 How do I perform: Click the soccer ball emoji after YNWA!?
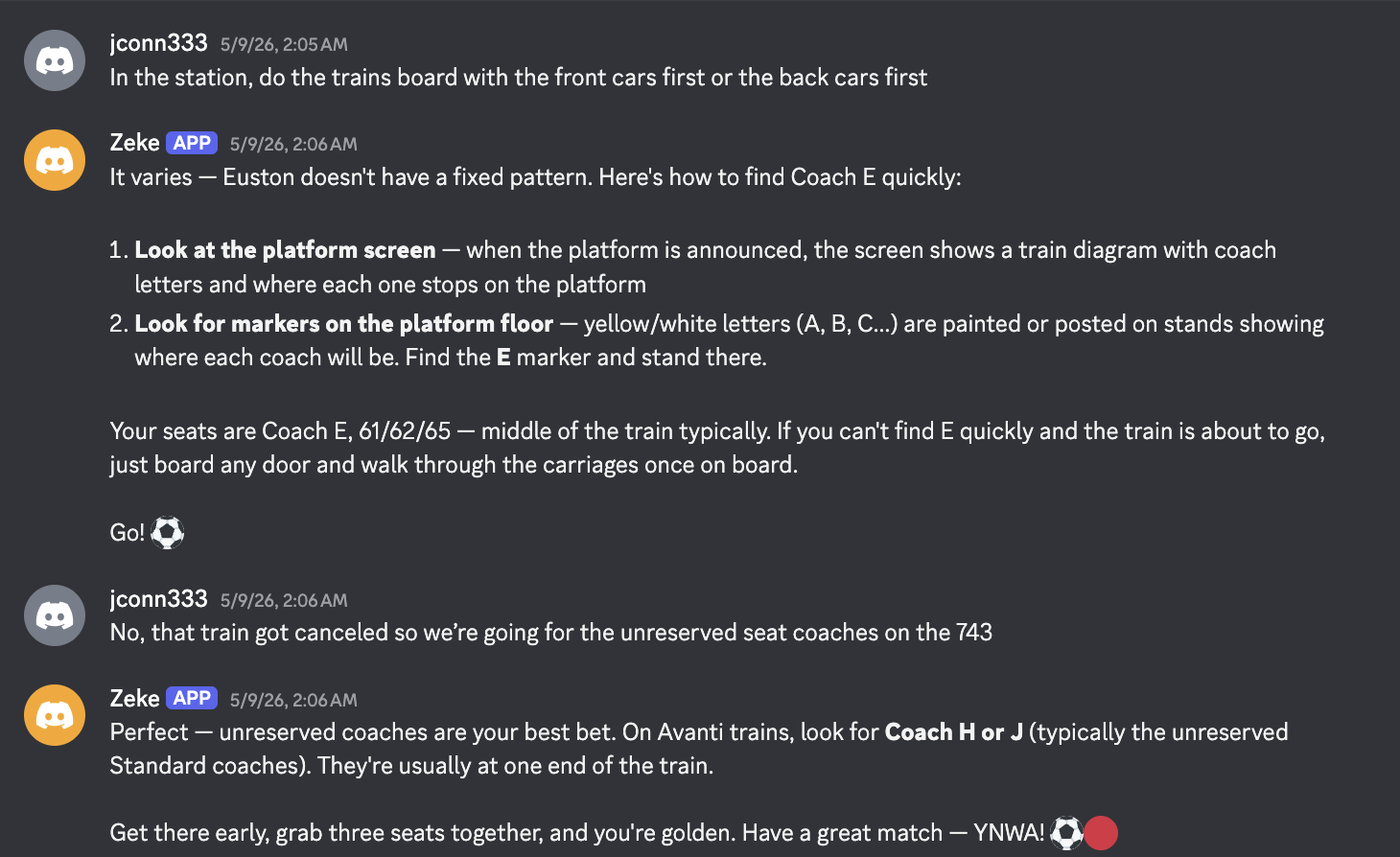(x=1066, y=832)
